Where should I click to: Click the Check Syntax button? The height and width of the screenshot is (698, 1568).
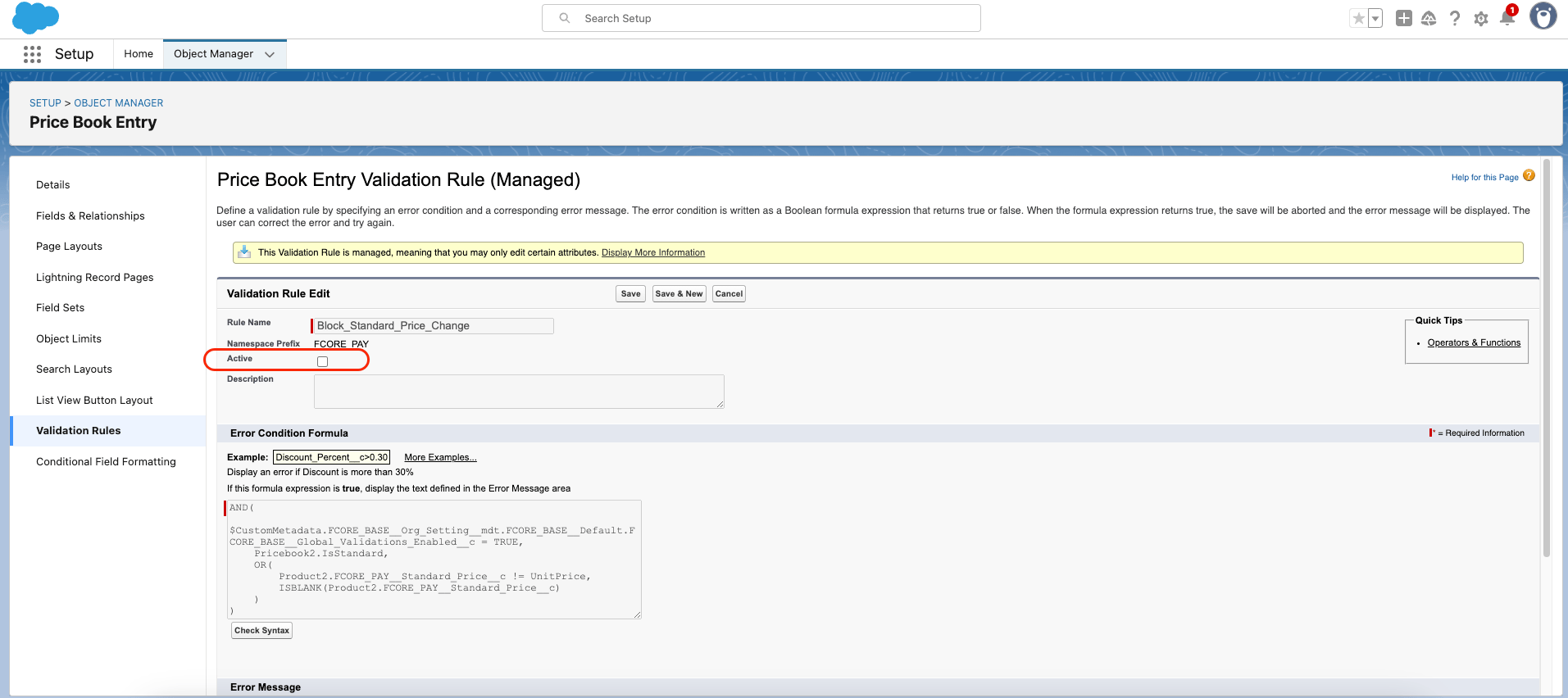[261, 630]
